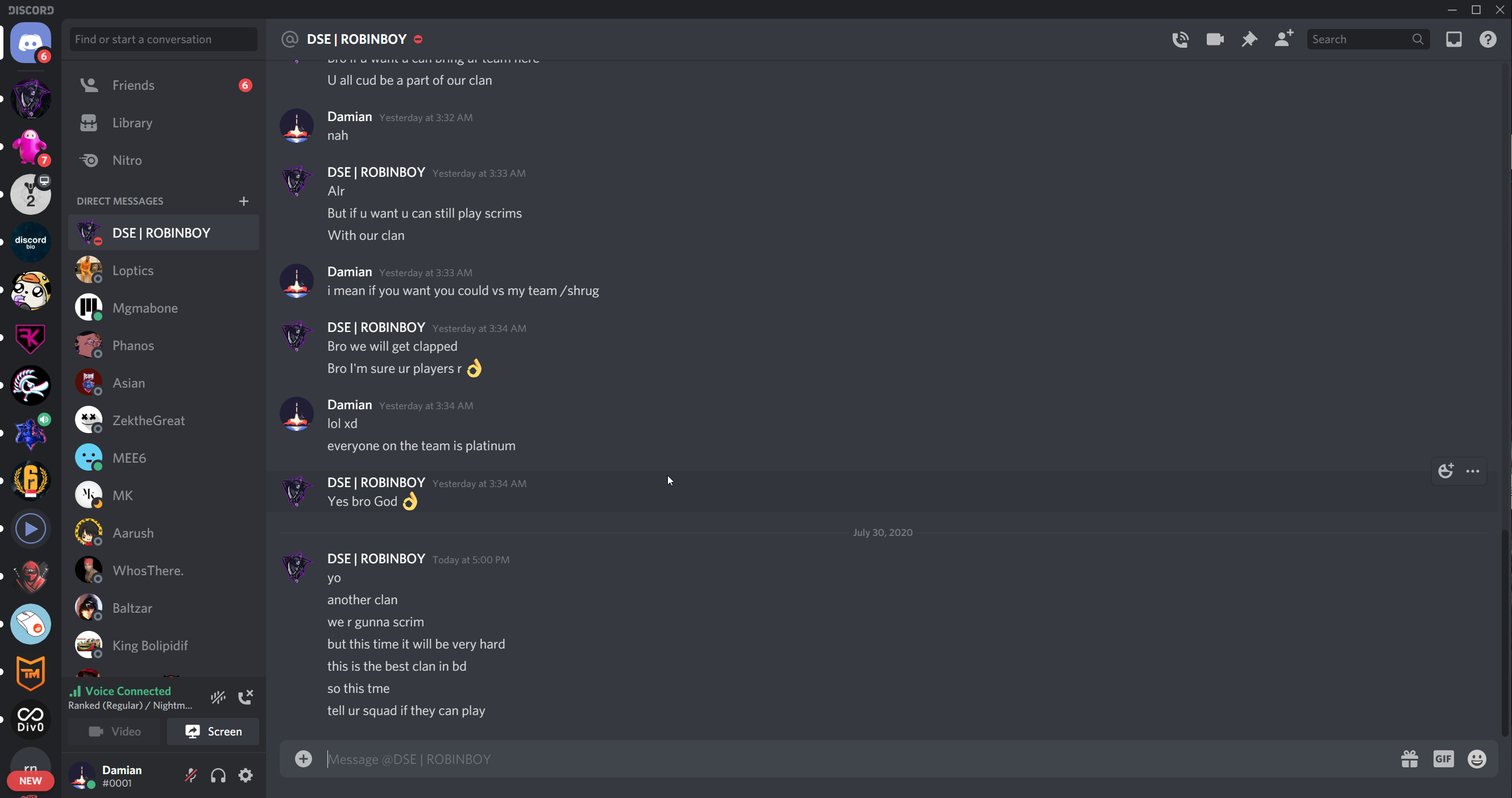Toggle headphone deafen in user panel
This screenshot has width=1512, height=798.
click(218, 775)
